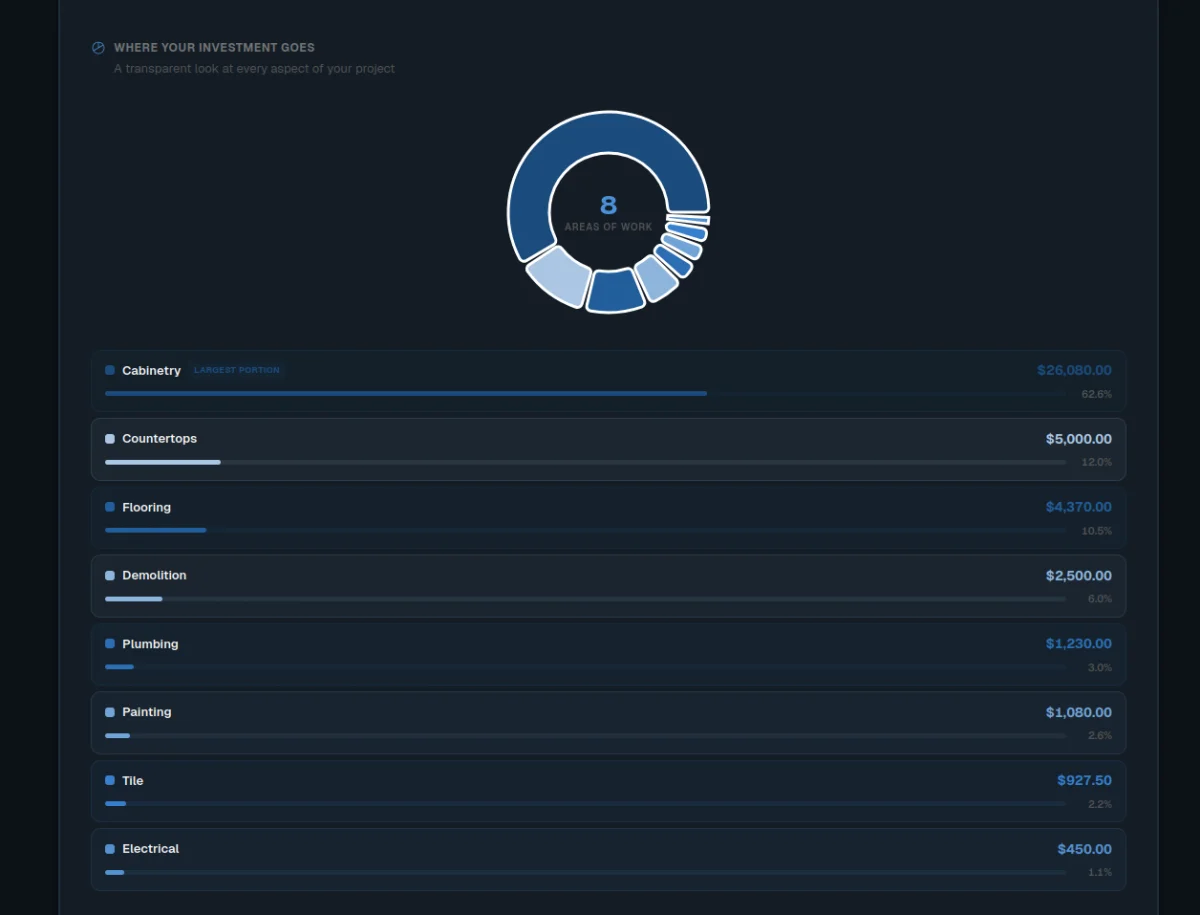Open the Demolition row

point(608,586)
